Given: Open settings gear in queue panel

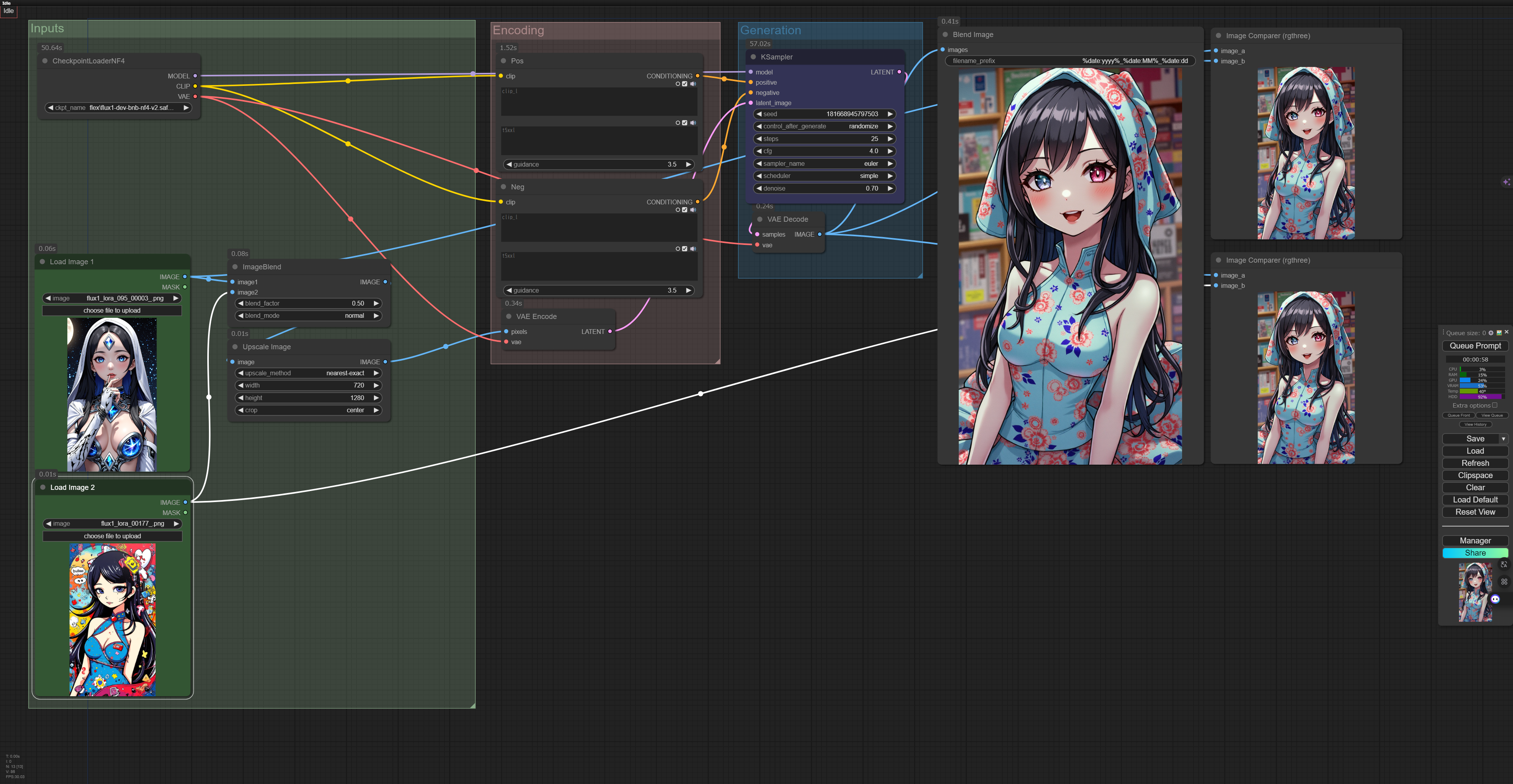Looking at the screenshot, I should point(1491,333).
